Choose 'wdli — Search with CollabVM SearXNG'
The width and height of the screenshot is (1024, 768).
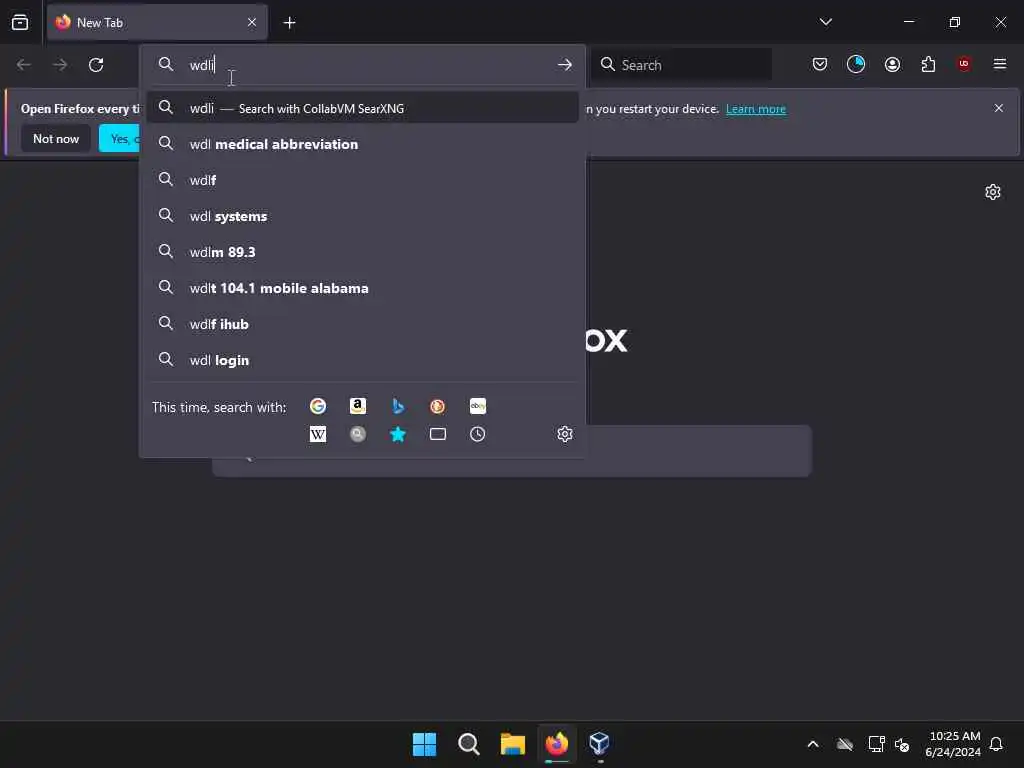pos(362,108)
